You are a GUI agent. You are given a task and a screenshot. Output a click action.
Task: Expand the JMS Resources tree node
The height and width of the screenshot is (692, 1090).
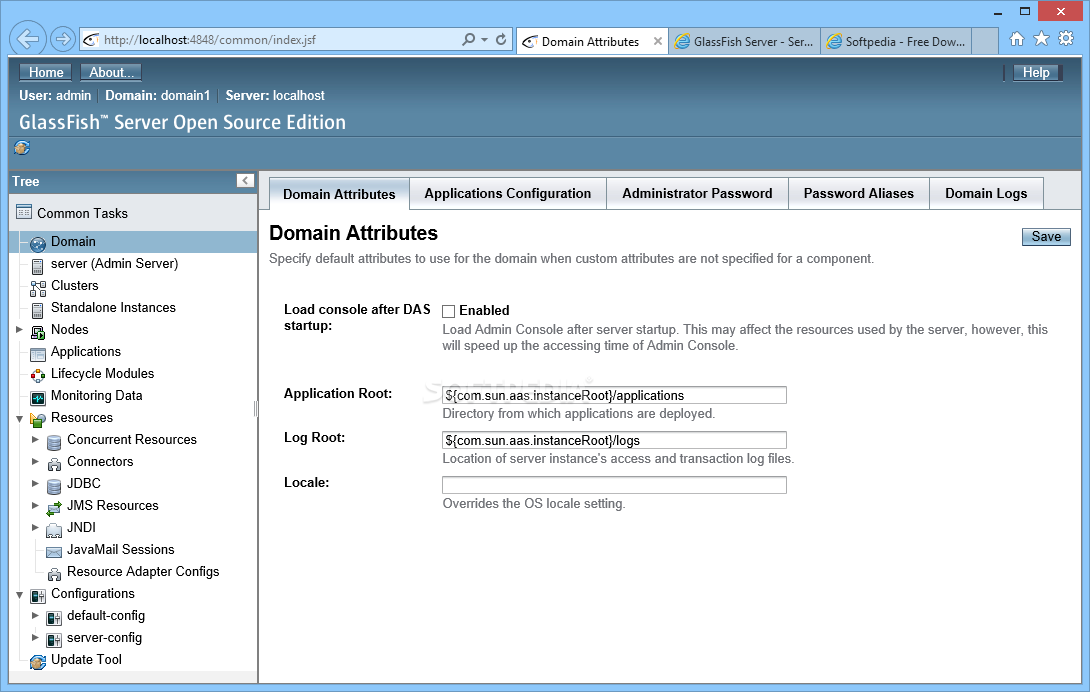35,505
